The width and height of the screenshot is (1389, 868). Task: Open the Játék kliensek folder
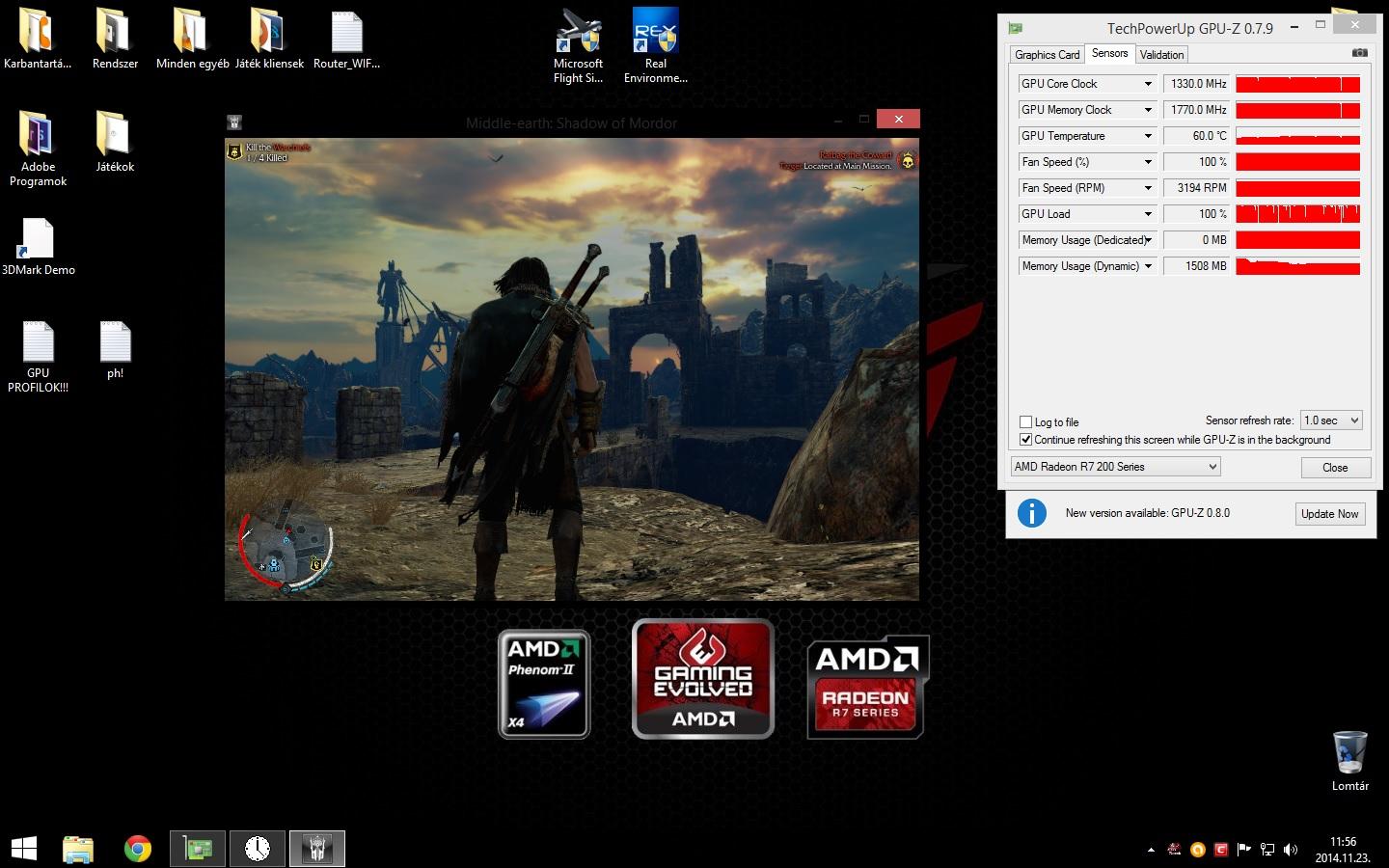pyautogui.click(x=269, y=39)
